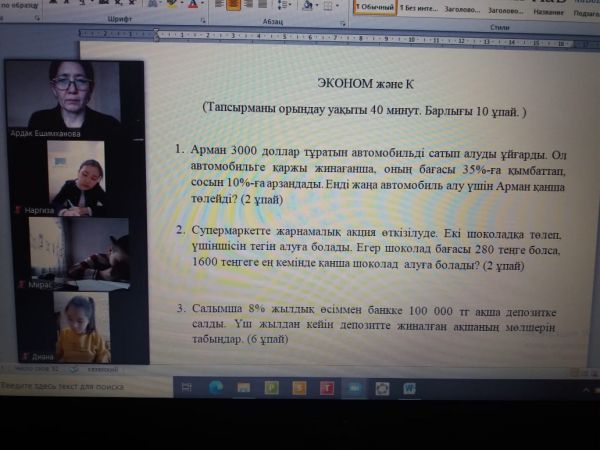Click the font color letter A icon

click(191, 5)
